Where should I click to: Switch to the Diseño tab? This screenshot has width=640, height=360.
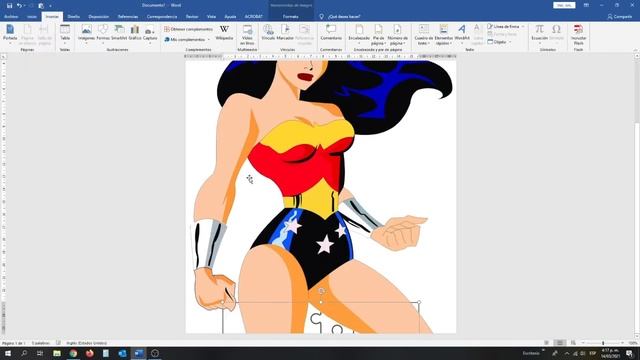pos(73,17)
